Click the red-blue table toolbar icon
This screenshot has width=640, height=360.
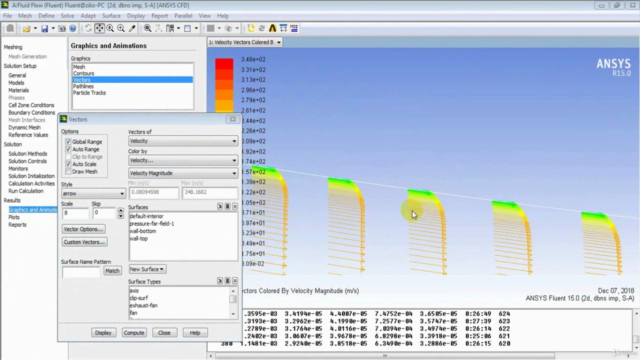283,28
